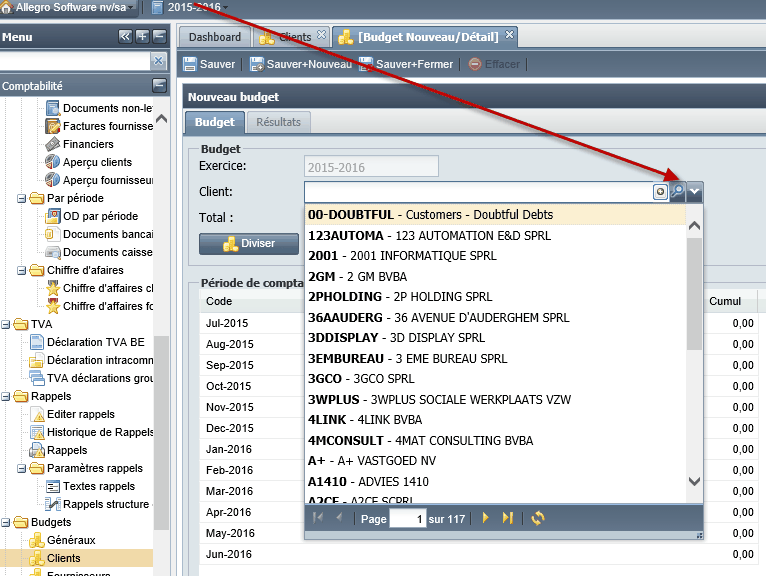Collapse all menu items with minus icon
Viewport: 766px width, 576px height.
tap(159, 36)
